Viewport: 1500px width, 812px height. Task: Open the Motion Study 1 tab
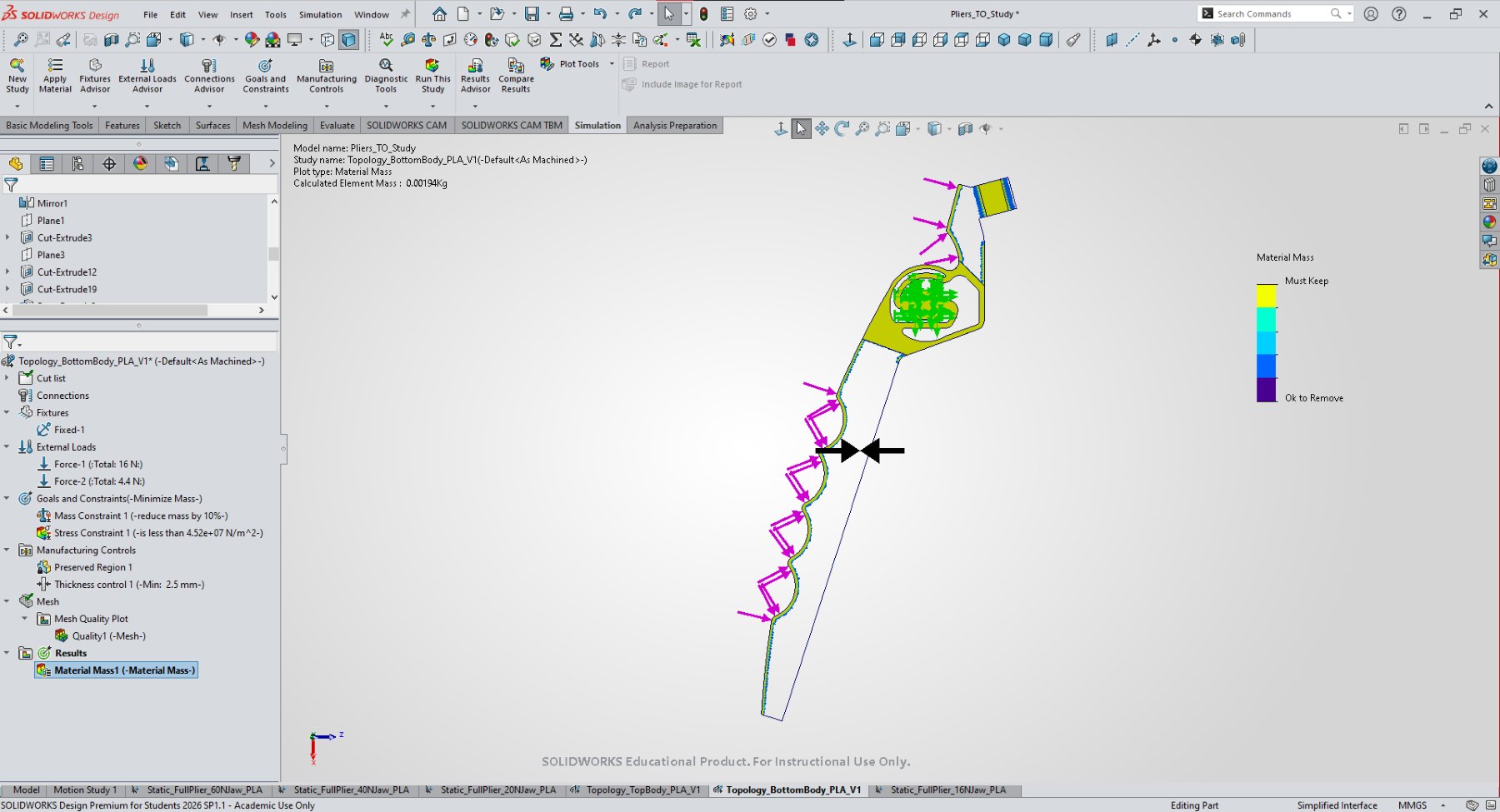[x=85, y=790]
